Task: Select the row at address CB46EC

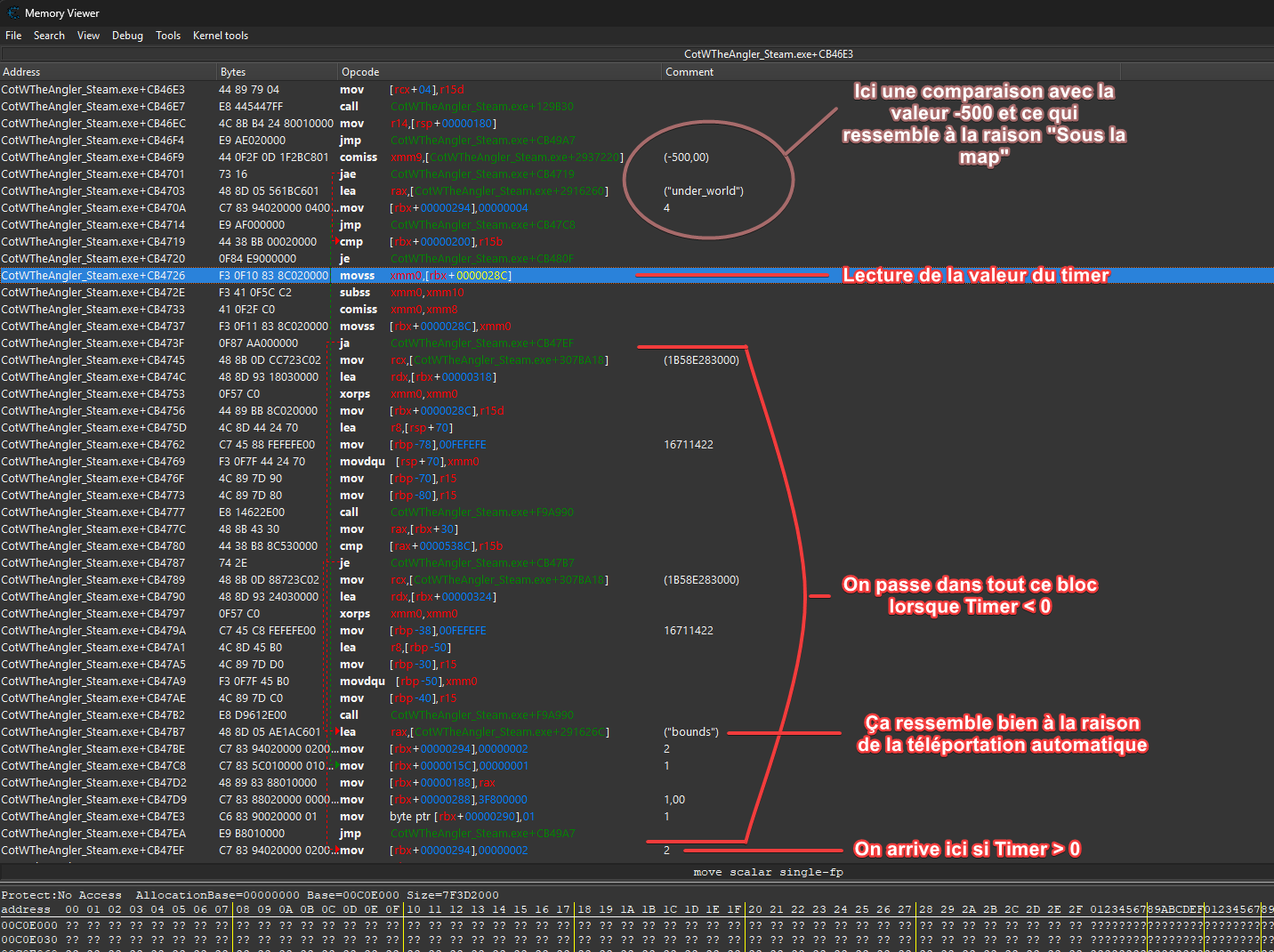Action: 637,124
